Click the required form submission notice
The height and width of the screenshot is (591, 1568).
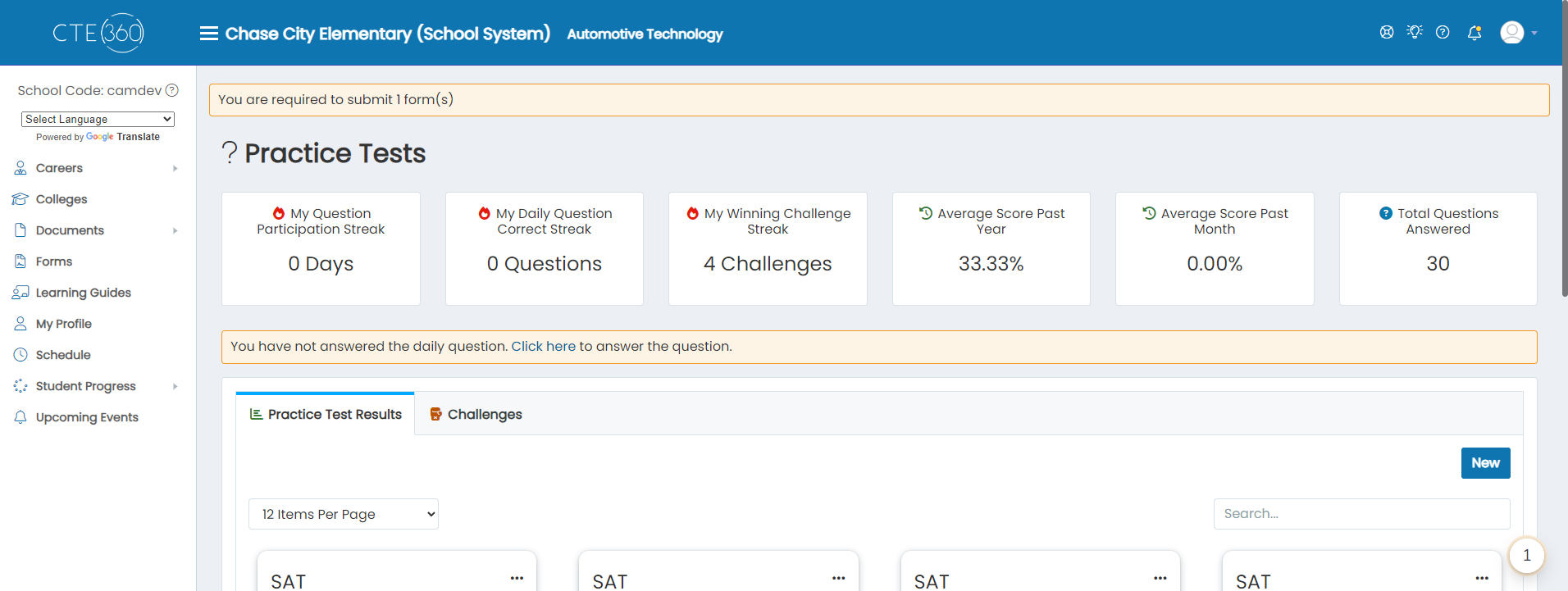pos(879,100)
